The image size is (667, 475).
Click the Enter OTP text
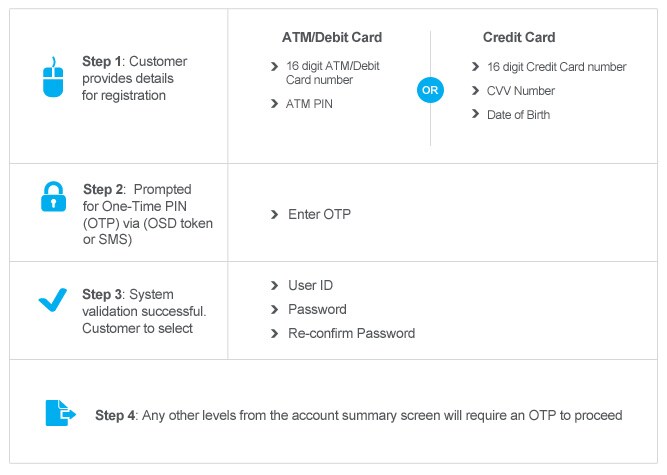pyautogui.click(x=319, y=215)
